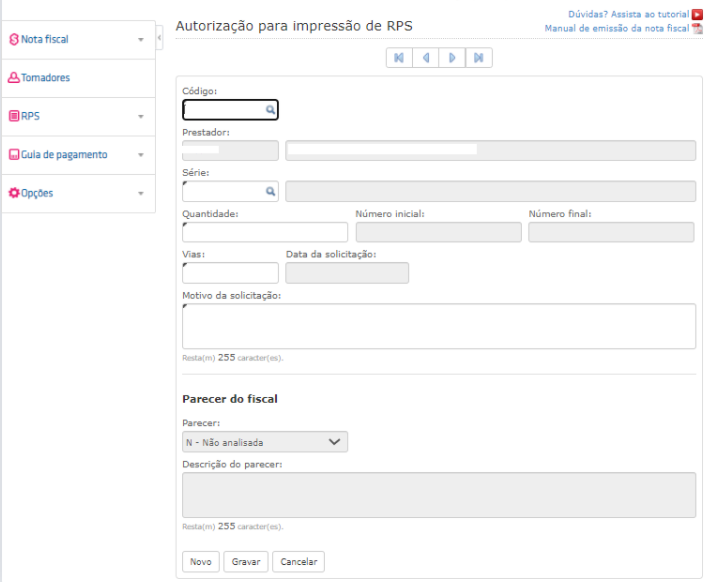The image size is (715, 582).
Task: Go to the next record arrow
Action: (452, 58)
